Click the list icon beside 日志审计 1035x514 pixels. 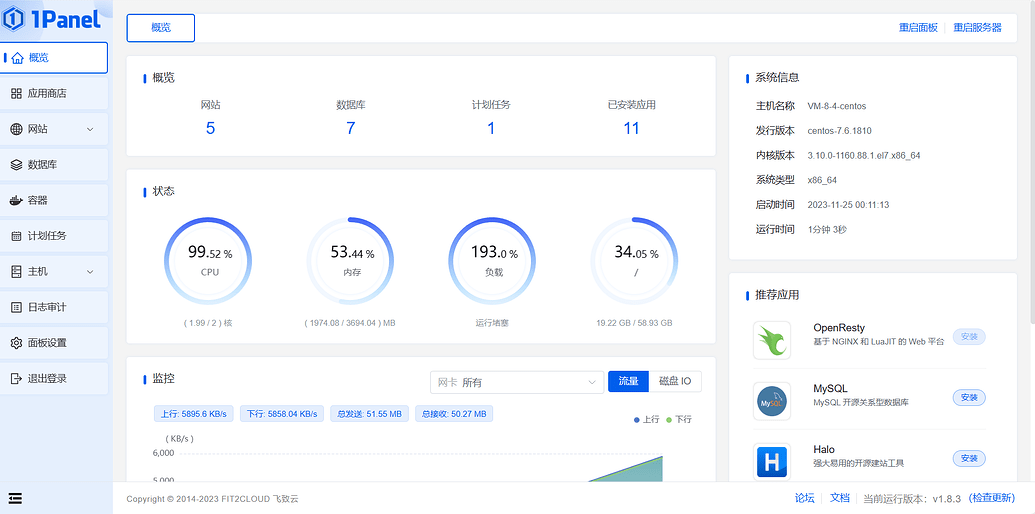tap(17, 307)
